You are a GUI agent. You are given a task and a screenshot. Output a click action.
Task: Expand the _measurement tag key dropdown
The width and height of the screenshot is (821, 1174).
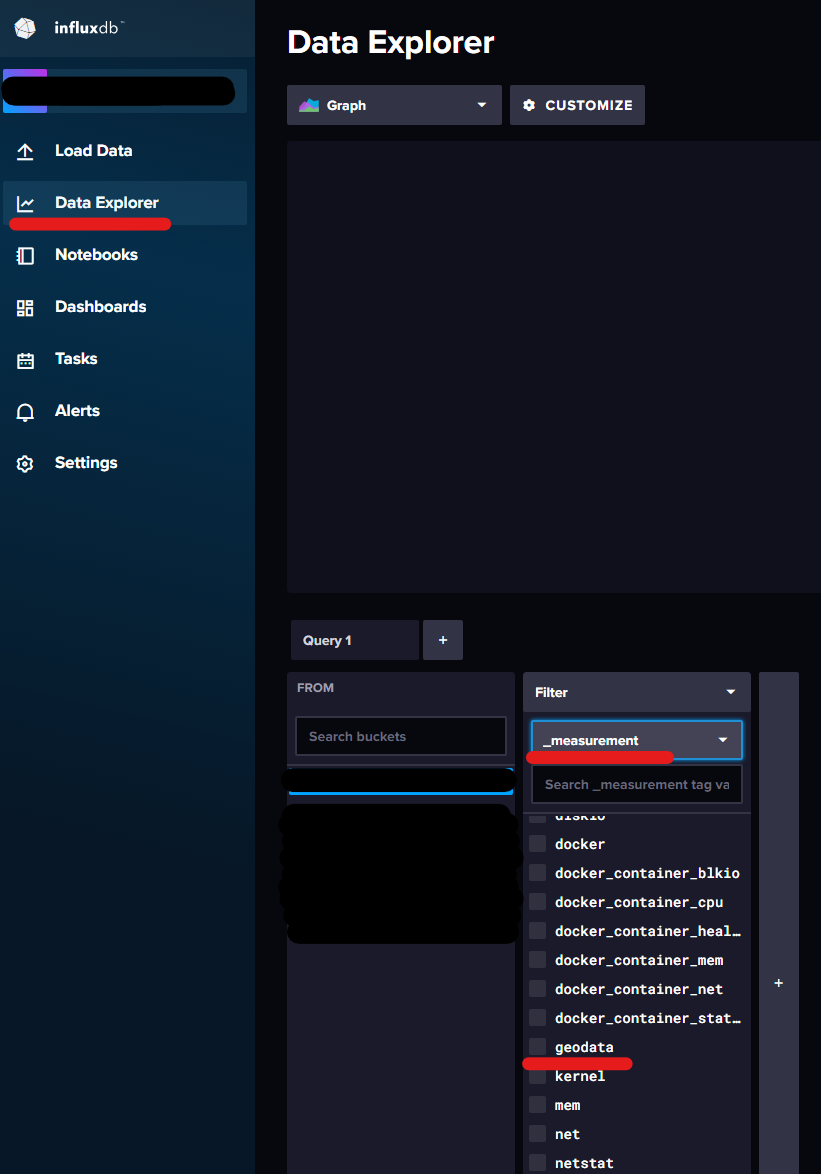click(x=637, y=740)
